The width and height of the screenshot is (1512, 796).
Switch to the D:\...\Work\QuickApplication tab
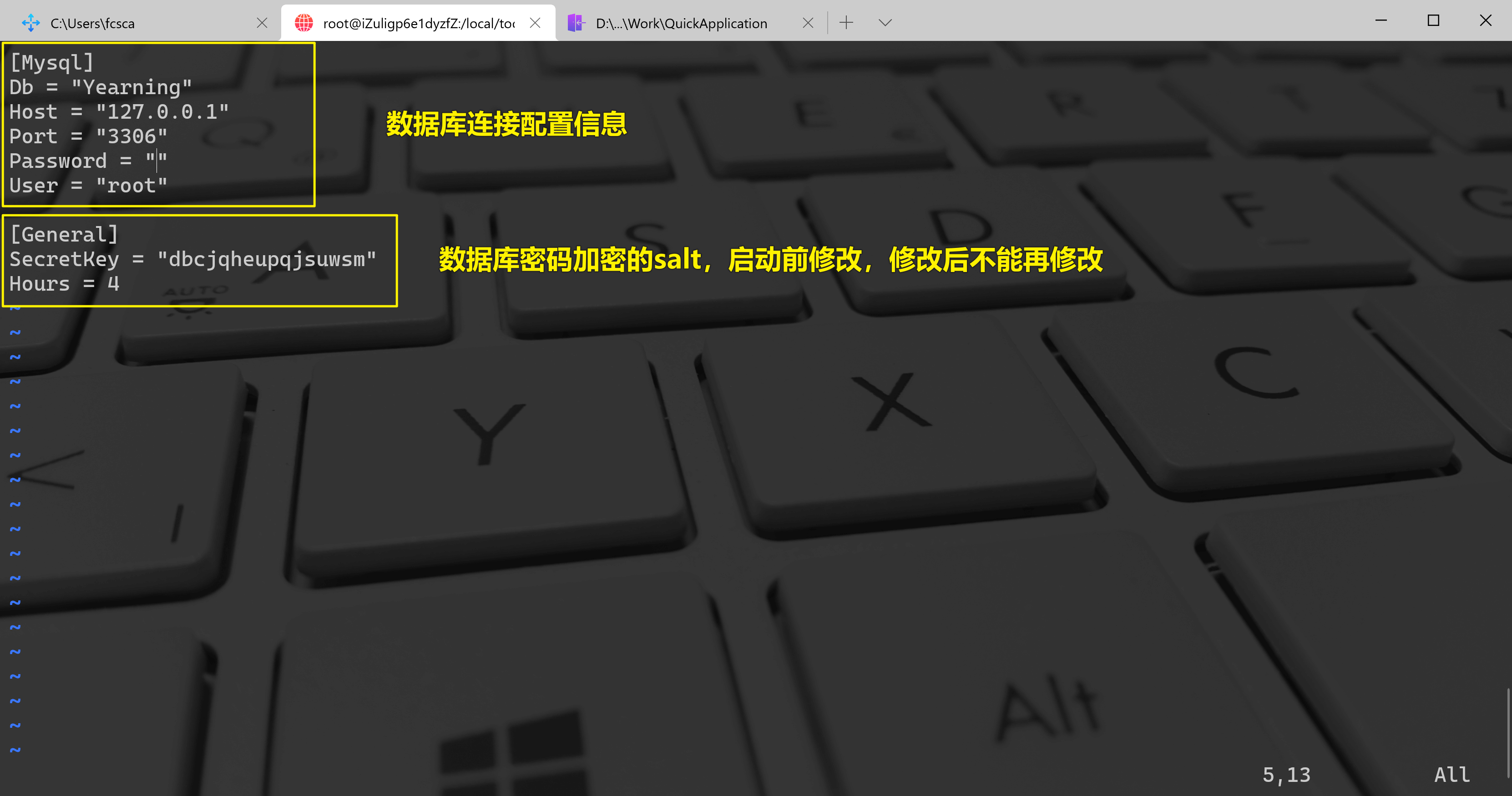(x=681, y=23)
